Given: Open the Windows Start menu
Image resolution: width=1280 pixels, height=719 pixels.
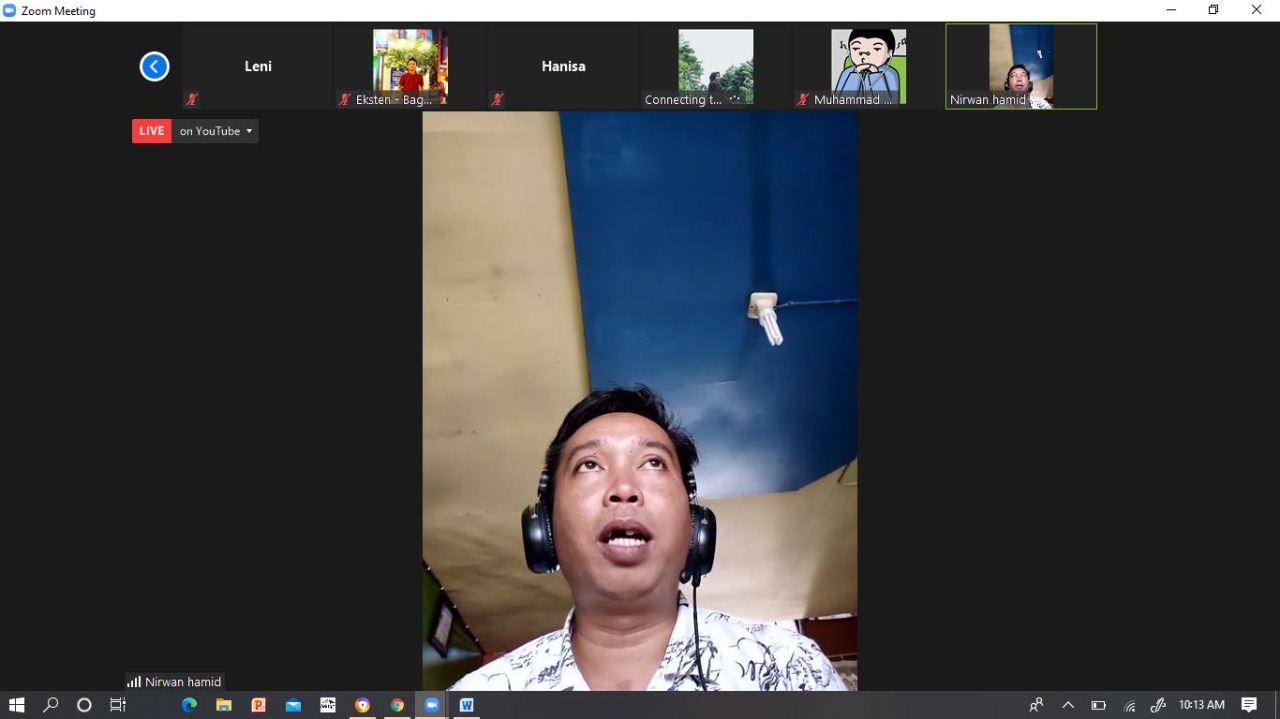Looking at the screenshot, I should [x=16, y=705].
